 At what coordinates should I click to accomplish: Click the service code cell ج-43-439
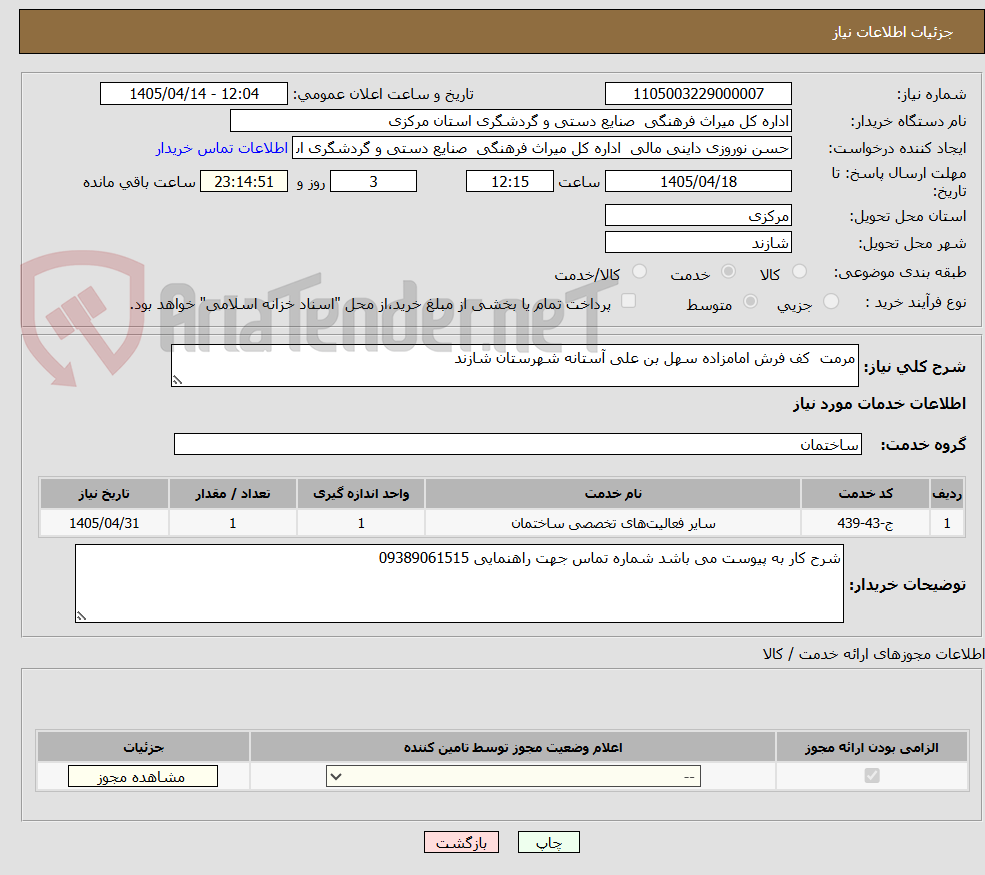coord(865,523)
